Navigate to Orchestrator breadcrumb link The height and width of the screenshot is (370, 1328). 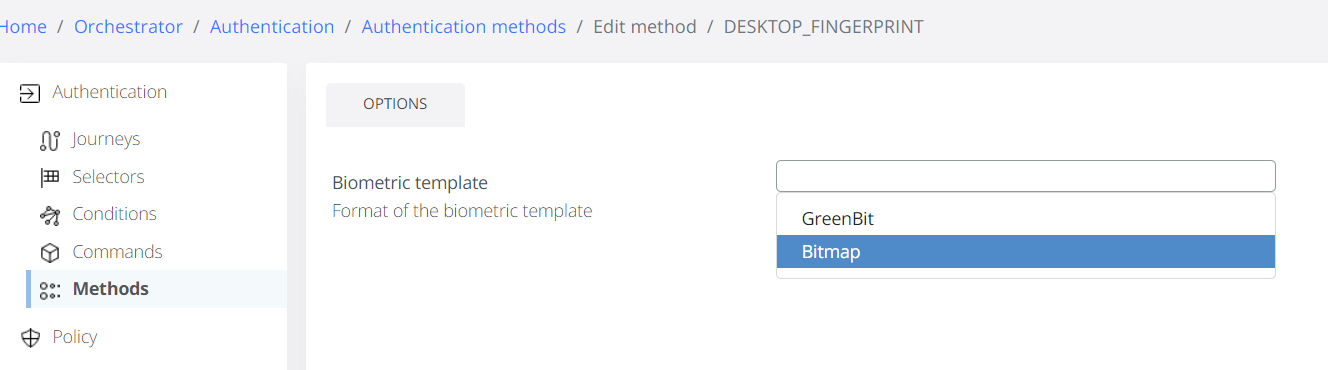[128, 27]
